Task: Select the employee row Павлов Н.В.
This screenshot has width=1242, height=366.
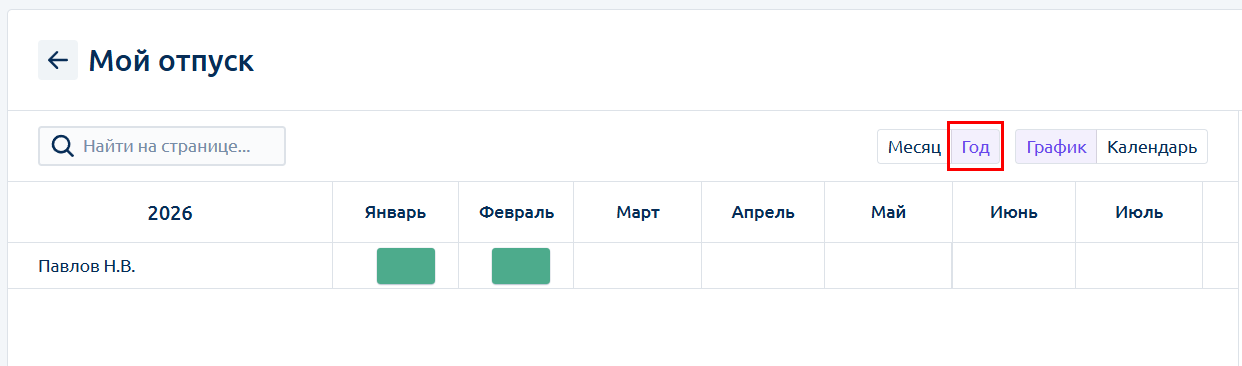Action: (620, 266)
